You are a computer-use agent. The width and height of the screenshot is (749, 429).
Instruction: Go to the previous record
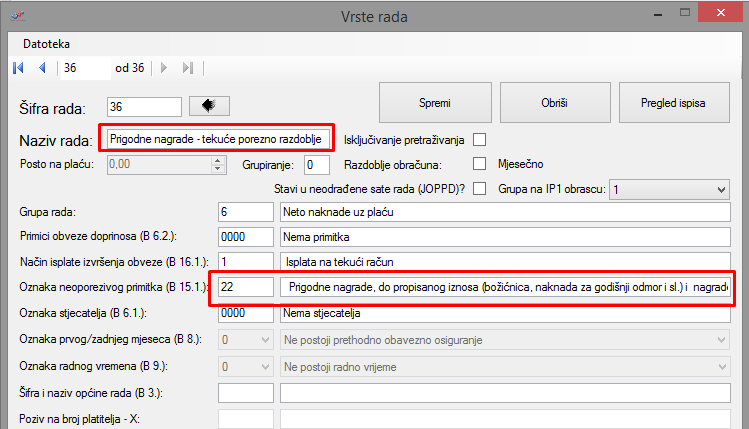pyautogui.click(x=41, y=68)
